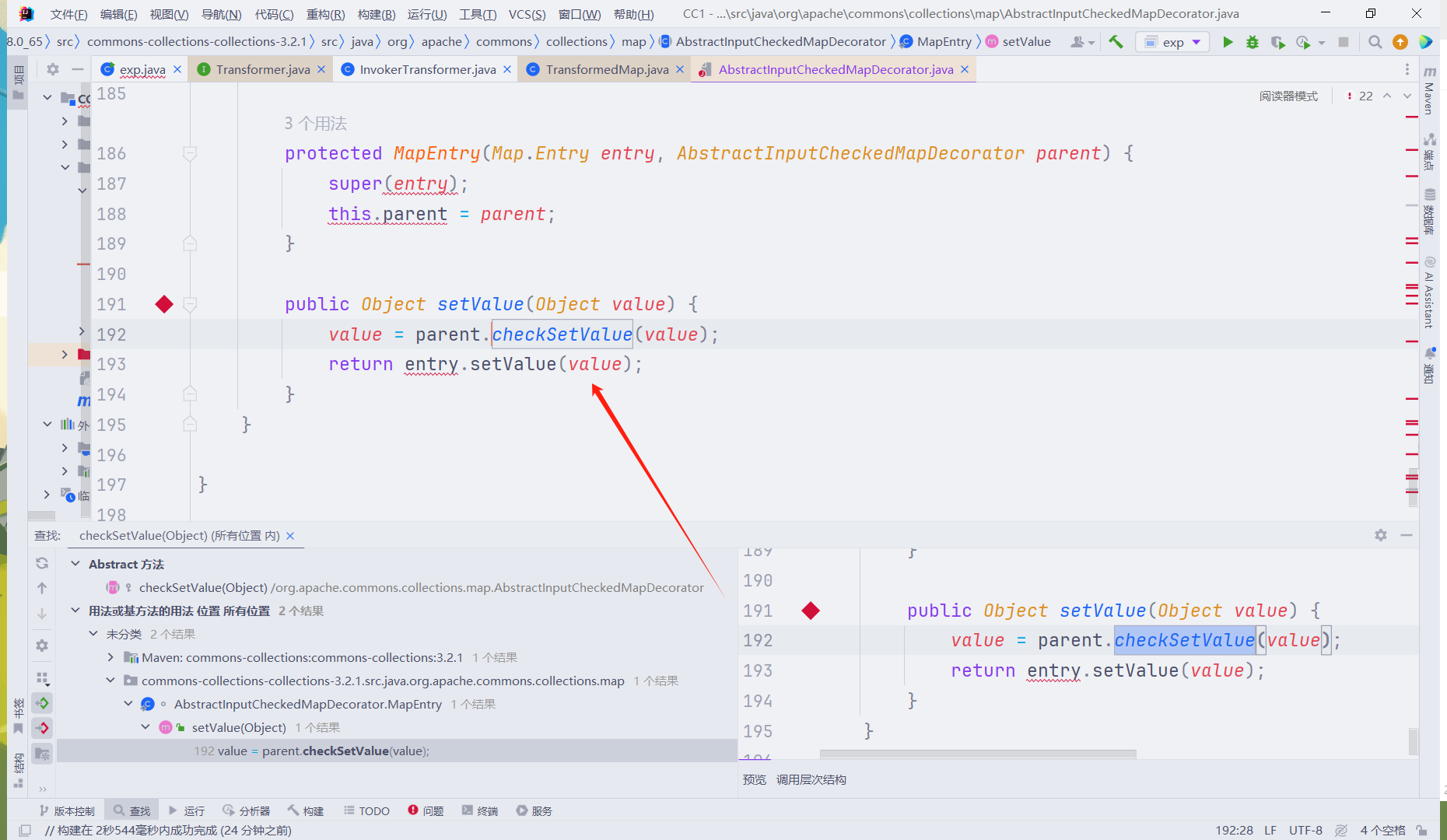
Task: Build project using the green hammer icon
Action: point(1116,42)
